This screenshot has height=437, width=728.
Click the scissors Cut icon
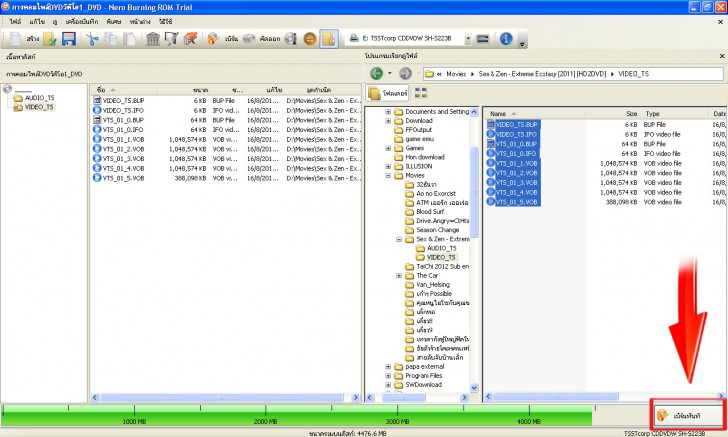click(93, 39)
